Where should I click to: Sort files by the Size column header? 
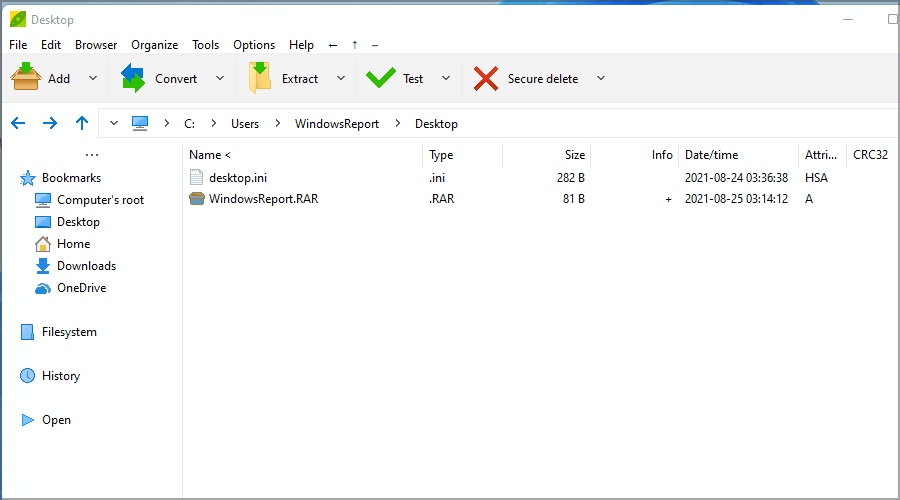pyautogui.click(x=574, y=155)
